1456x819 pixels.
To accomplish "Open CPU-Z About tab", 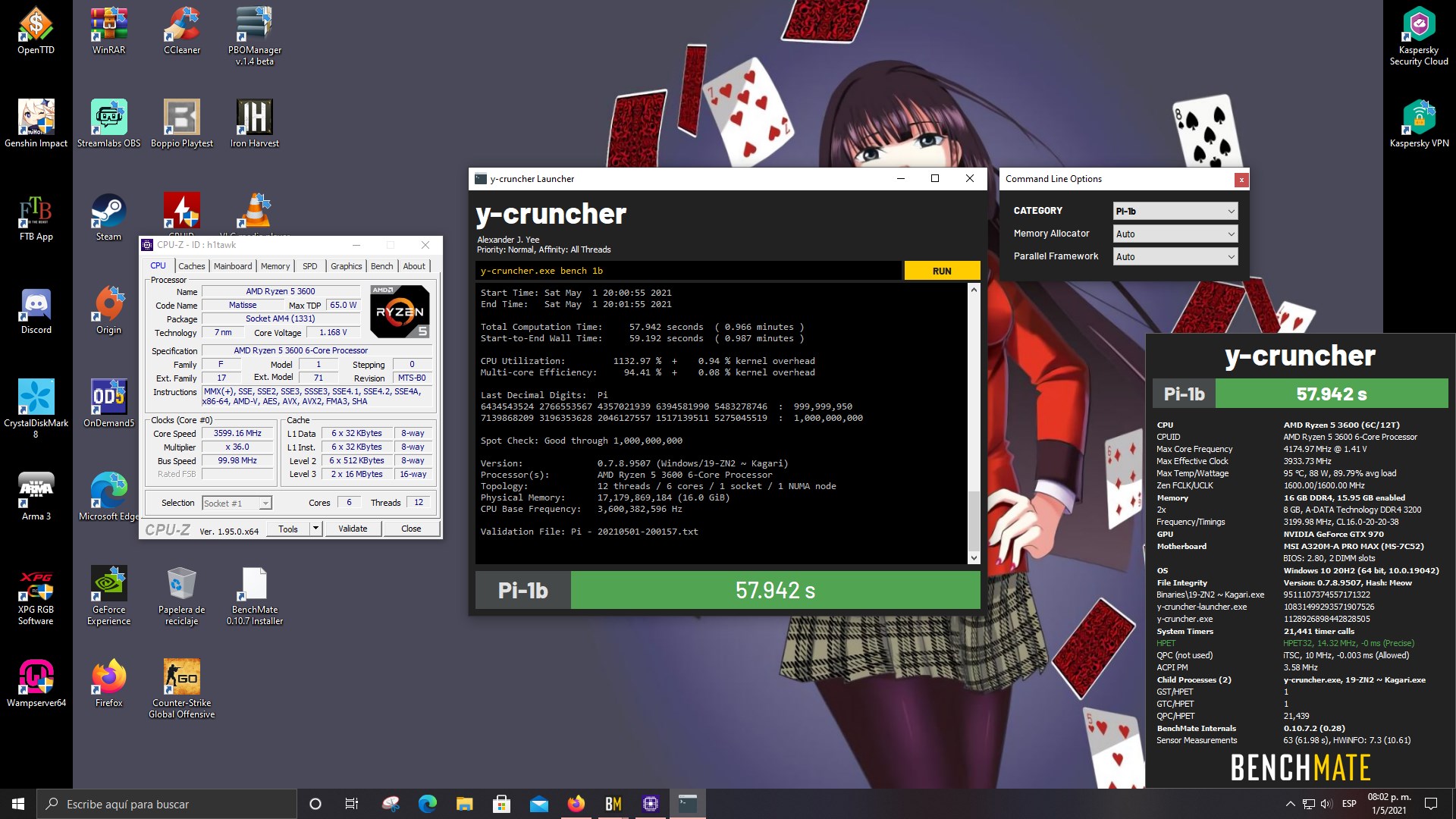I will tap(414, 266).
